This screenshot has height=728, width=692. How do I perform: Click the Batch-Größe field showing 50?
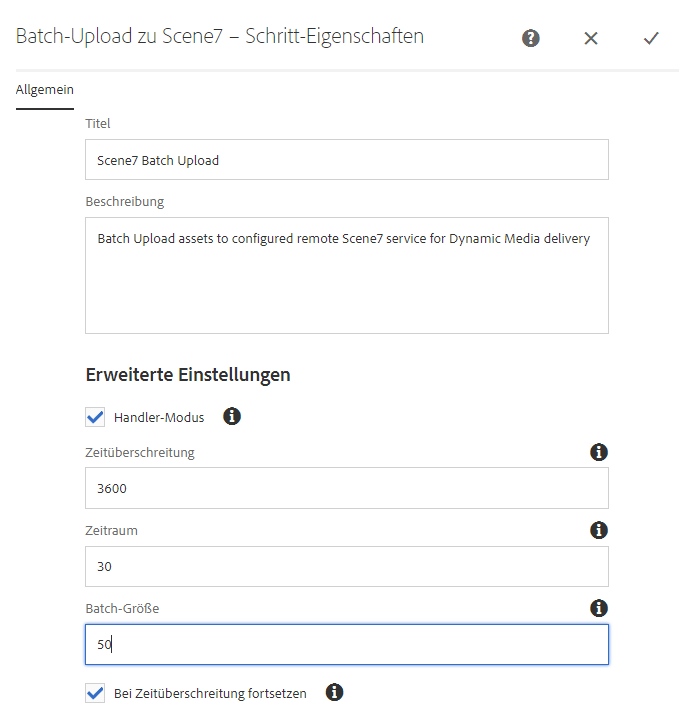(346, 644)
